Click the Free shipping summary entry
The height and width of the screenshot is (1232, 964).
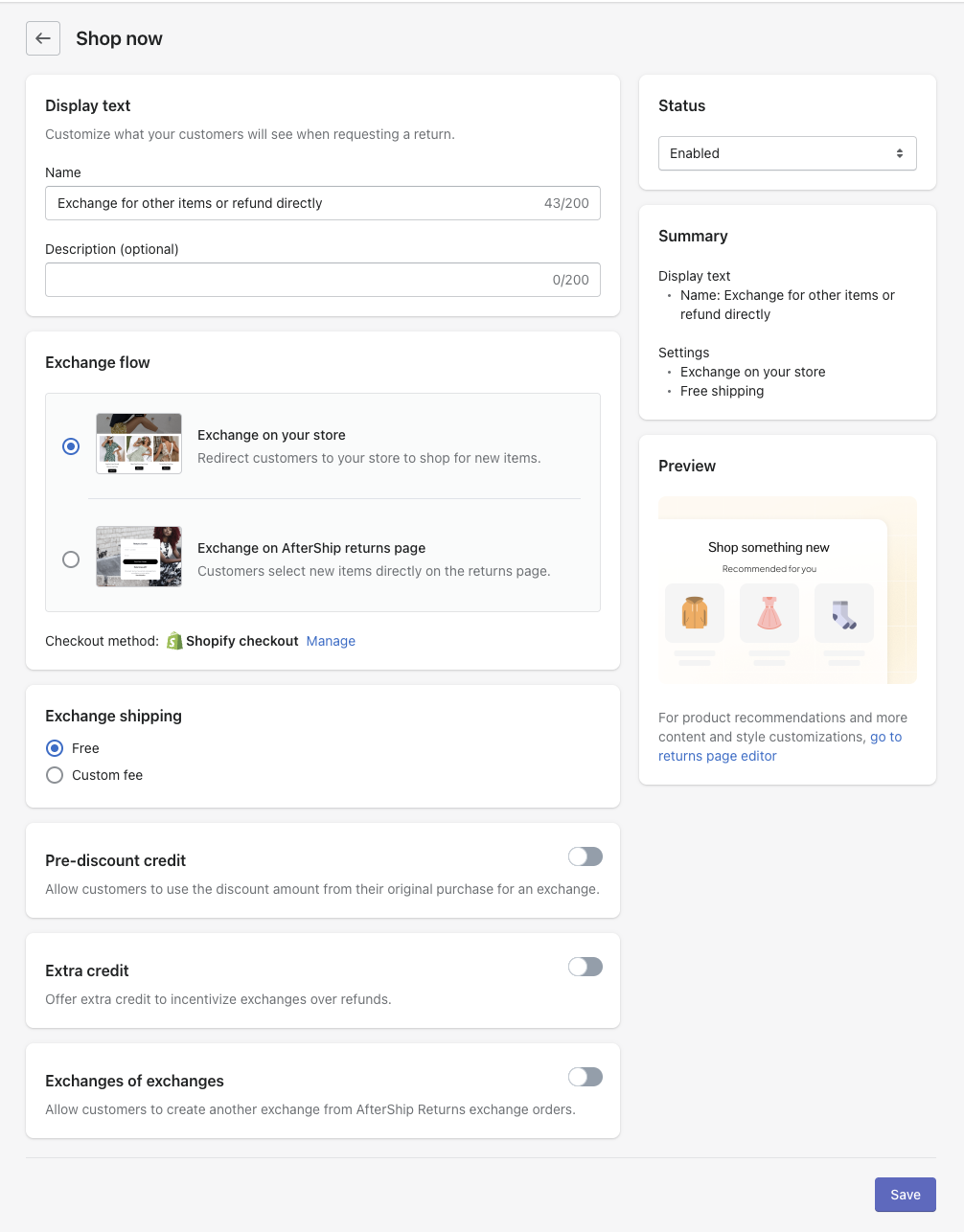722,391
